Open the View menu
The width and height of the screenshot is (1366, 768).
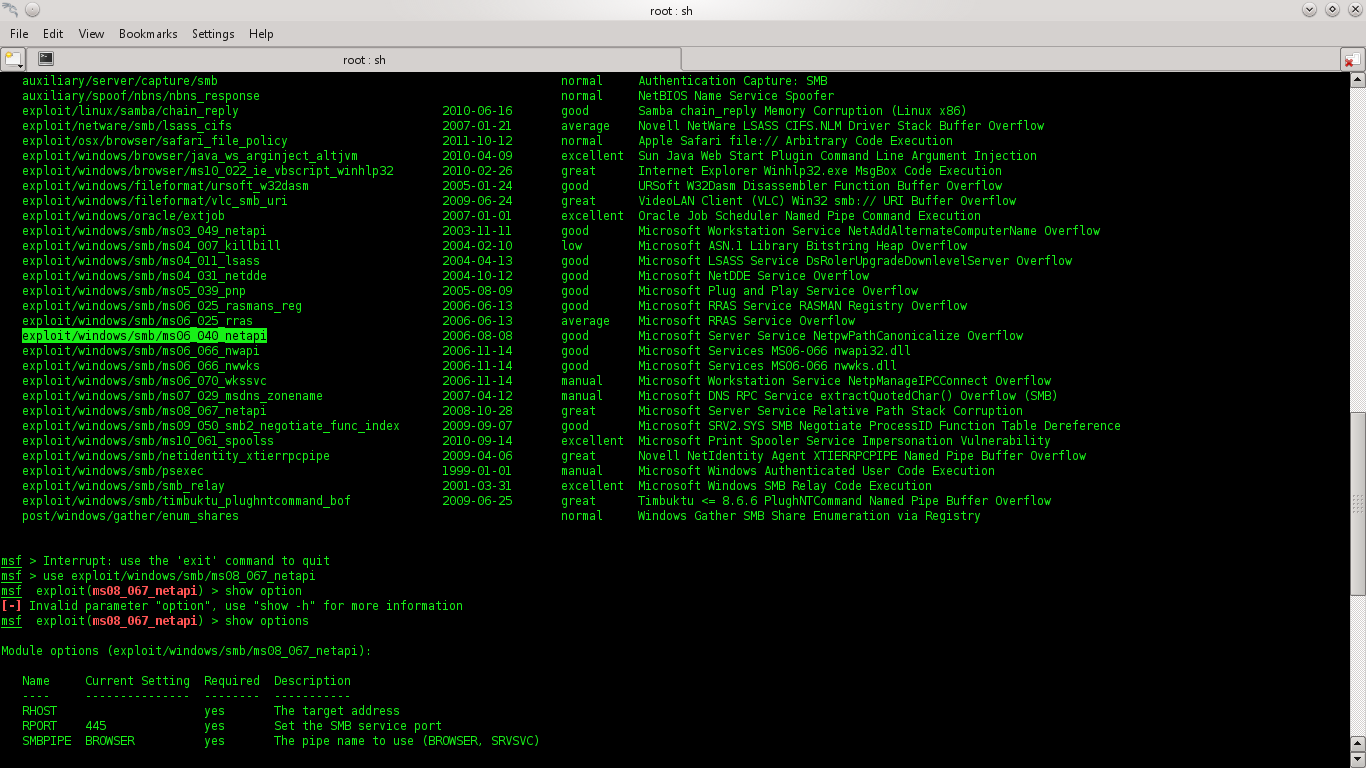[91, 33]
